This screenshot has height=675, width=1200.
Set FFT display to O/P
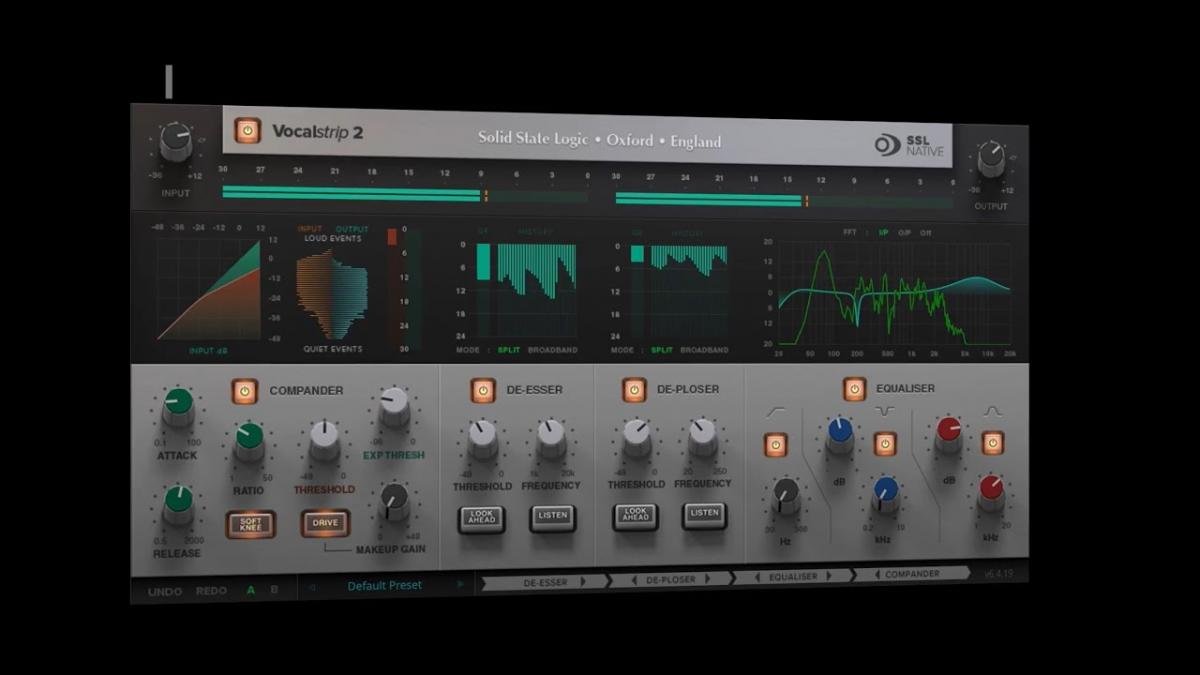click(904, 232)
